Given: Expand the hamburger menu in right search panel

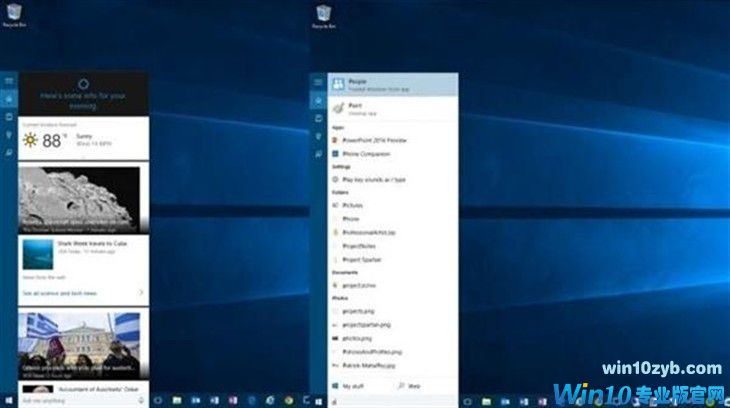Looking at the screenshot, I should point(318,82).
